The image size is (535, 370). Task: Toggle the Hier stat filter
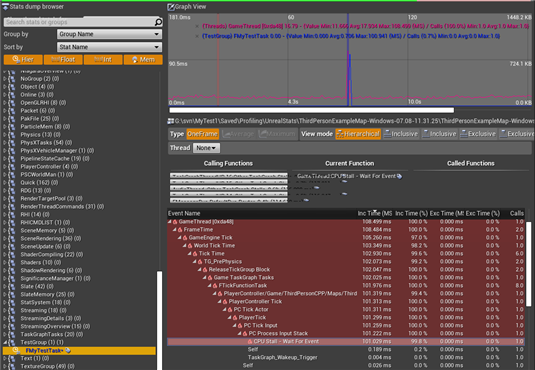point(23,60)
